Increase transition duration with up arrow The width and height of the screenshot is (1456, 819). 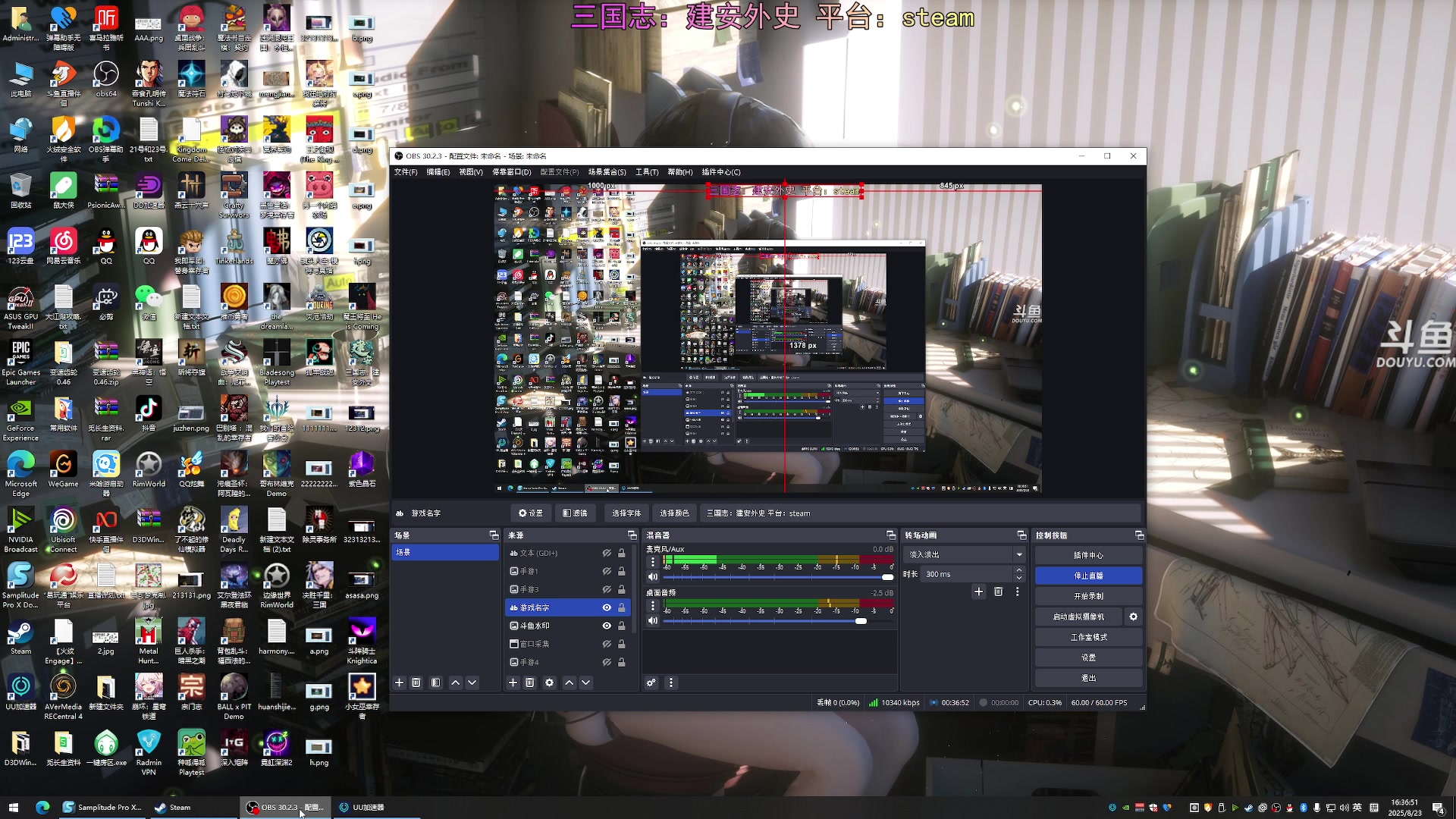1019,570
